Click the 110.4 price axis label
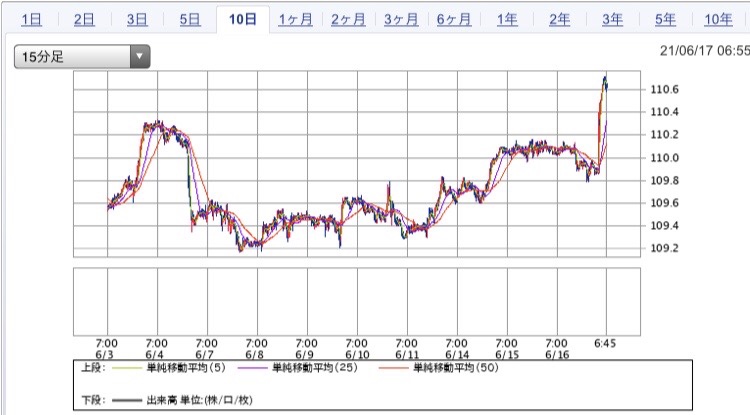The height and width of the screenshot is (415, 750). click(664, 112)
